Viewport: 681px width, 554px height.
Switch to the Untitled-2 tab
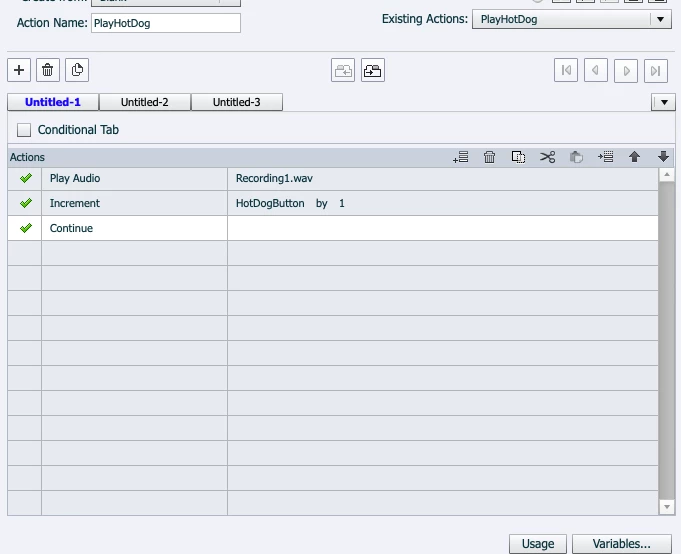145,102
